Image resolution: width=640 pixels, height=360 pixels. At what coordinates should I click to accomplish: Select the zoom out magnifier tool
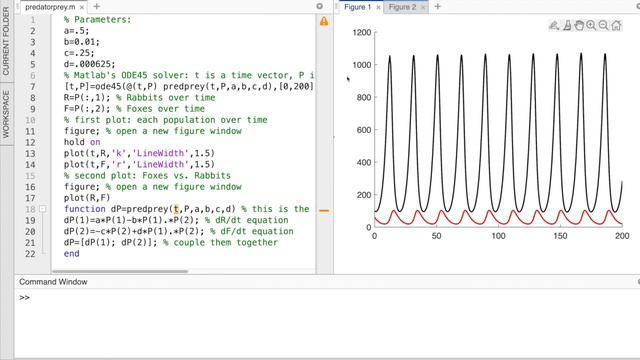pyautogui.click(x=603, y=26)
